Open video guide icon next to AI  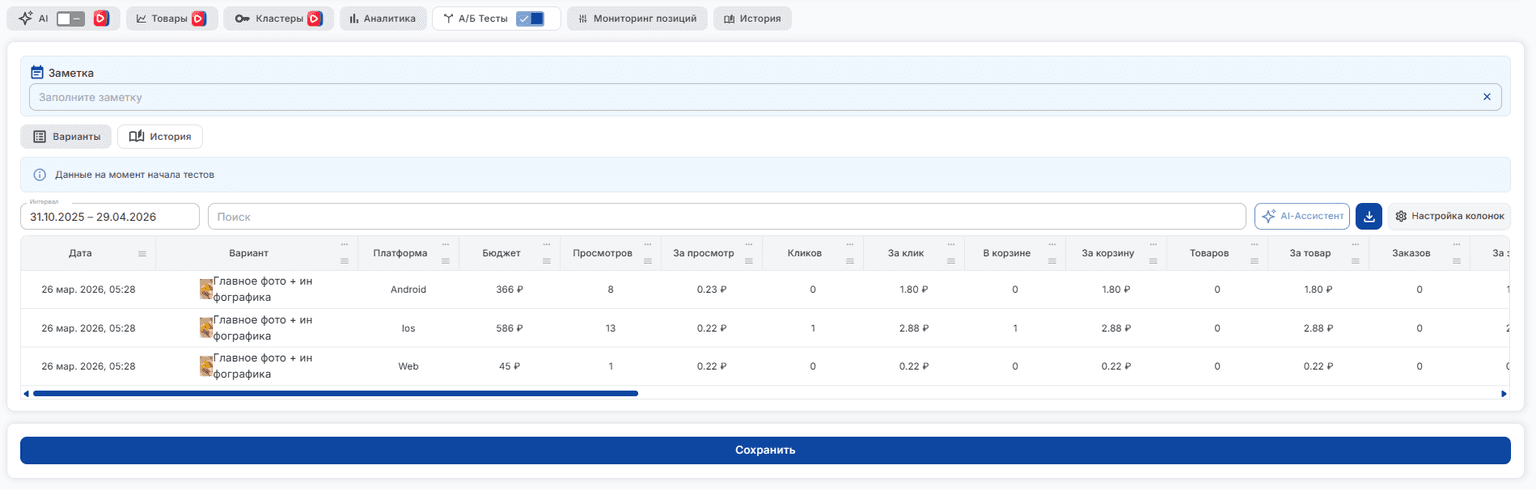101,18
